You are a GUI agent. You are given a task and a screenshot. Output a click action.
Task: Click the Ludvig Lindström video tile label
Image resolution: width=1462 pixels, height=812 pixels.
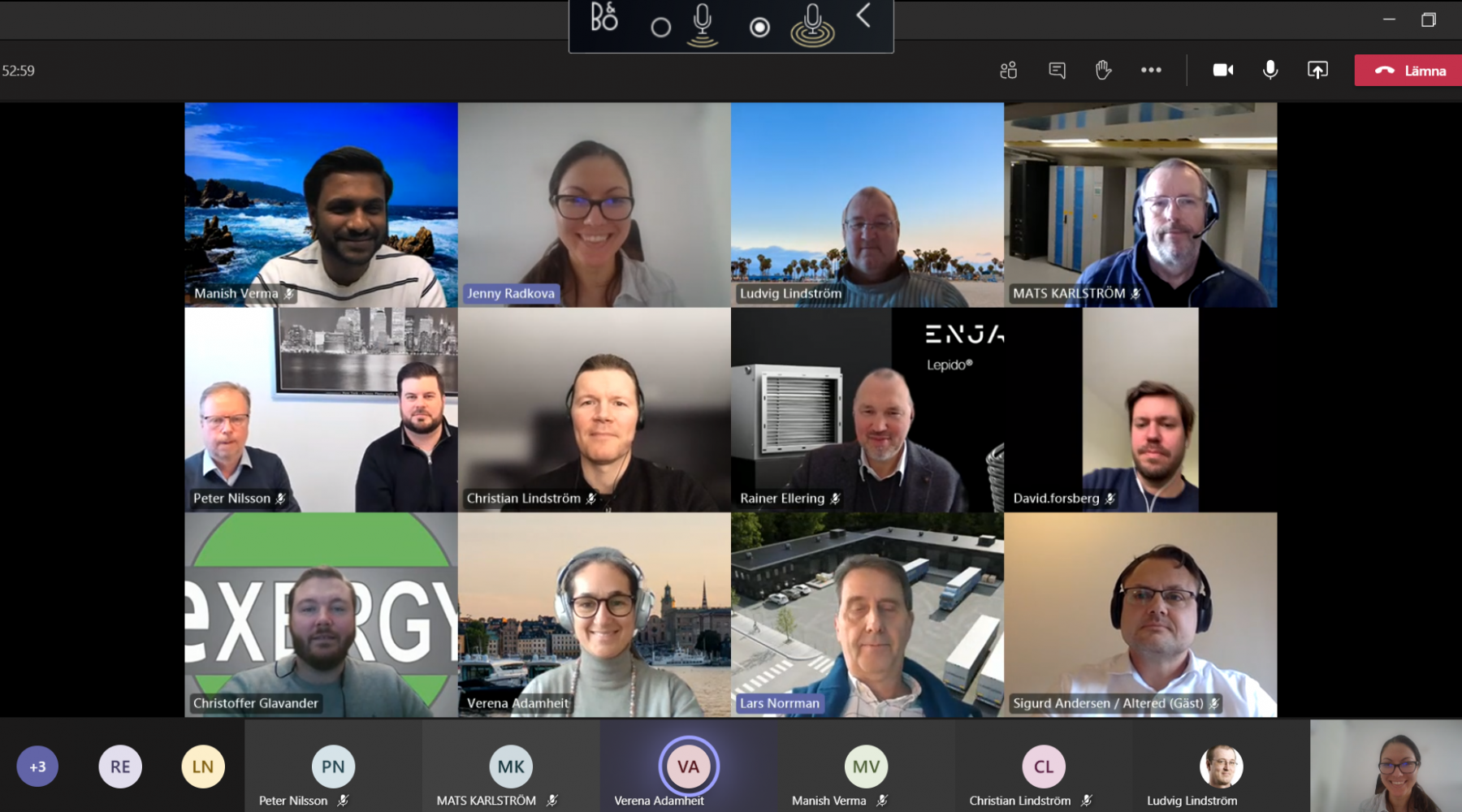(x=790, y=294)
